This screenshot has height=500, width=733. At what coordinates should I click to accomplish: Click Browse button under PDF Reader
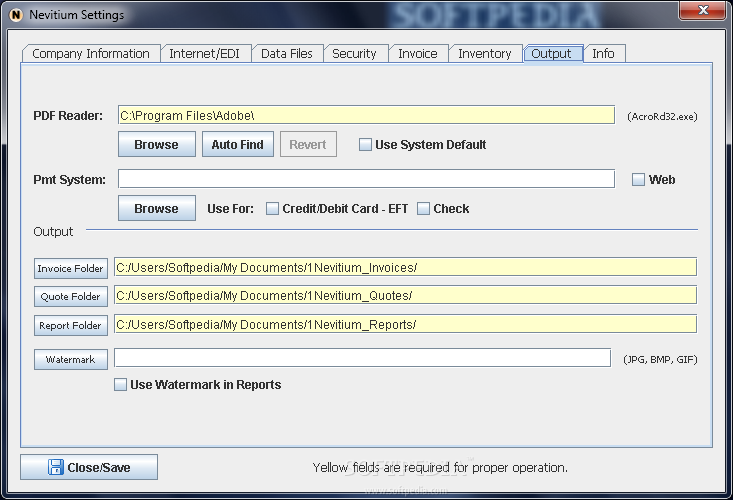pos(157,144)
